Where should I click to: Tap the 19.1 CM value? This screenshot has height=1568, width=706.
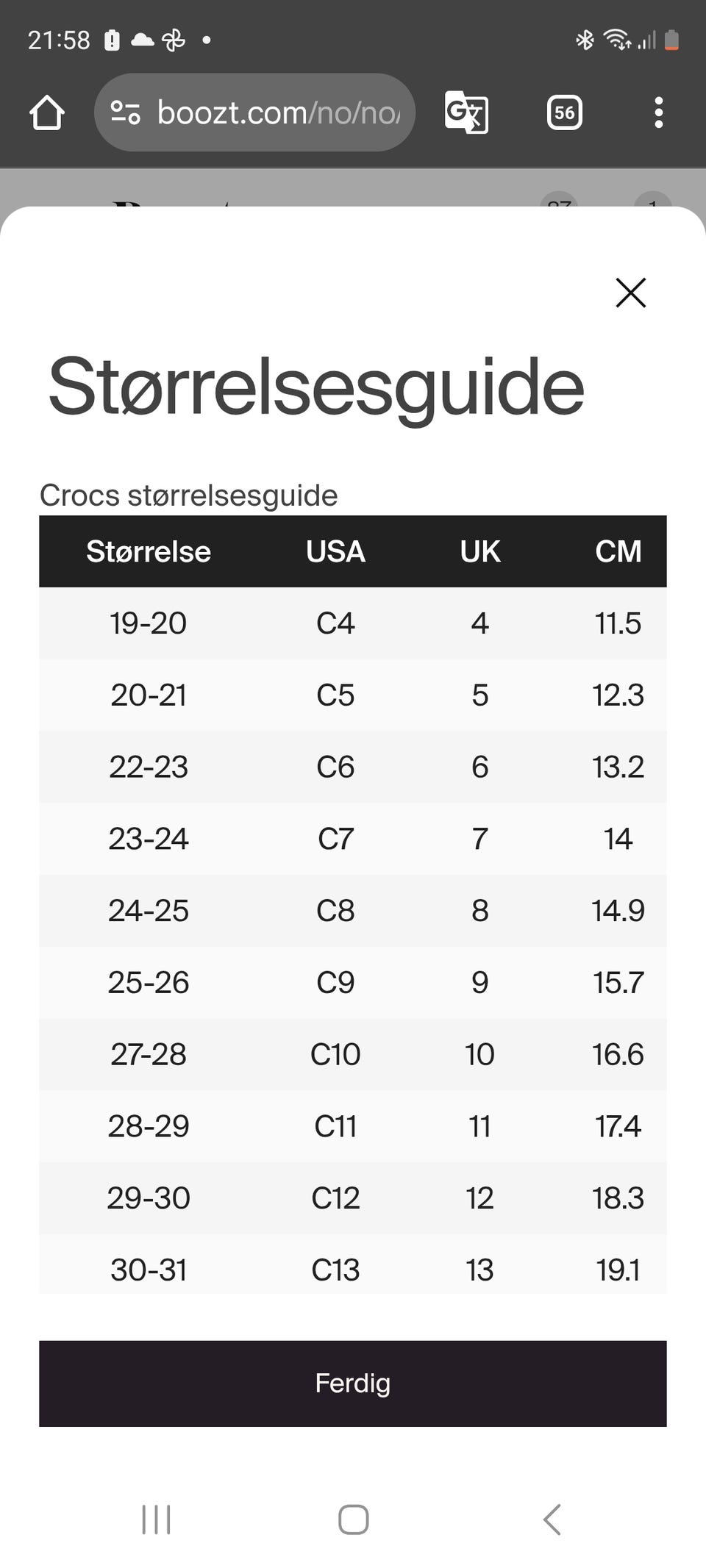tap(618, 1270)
